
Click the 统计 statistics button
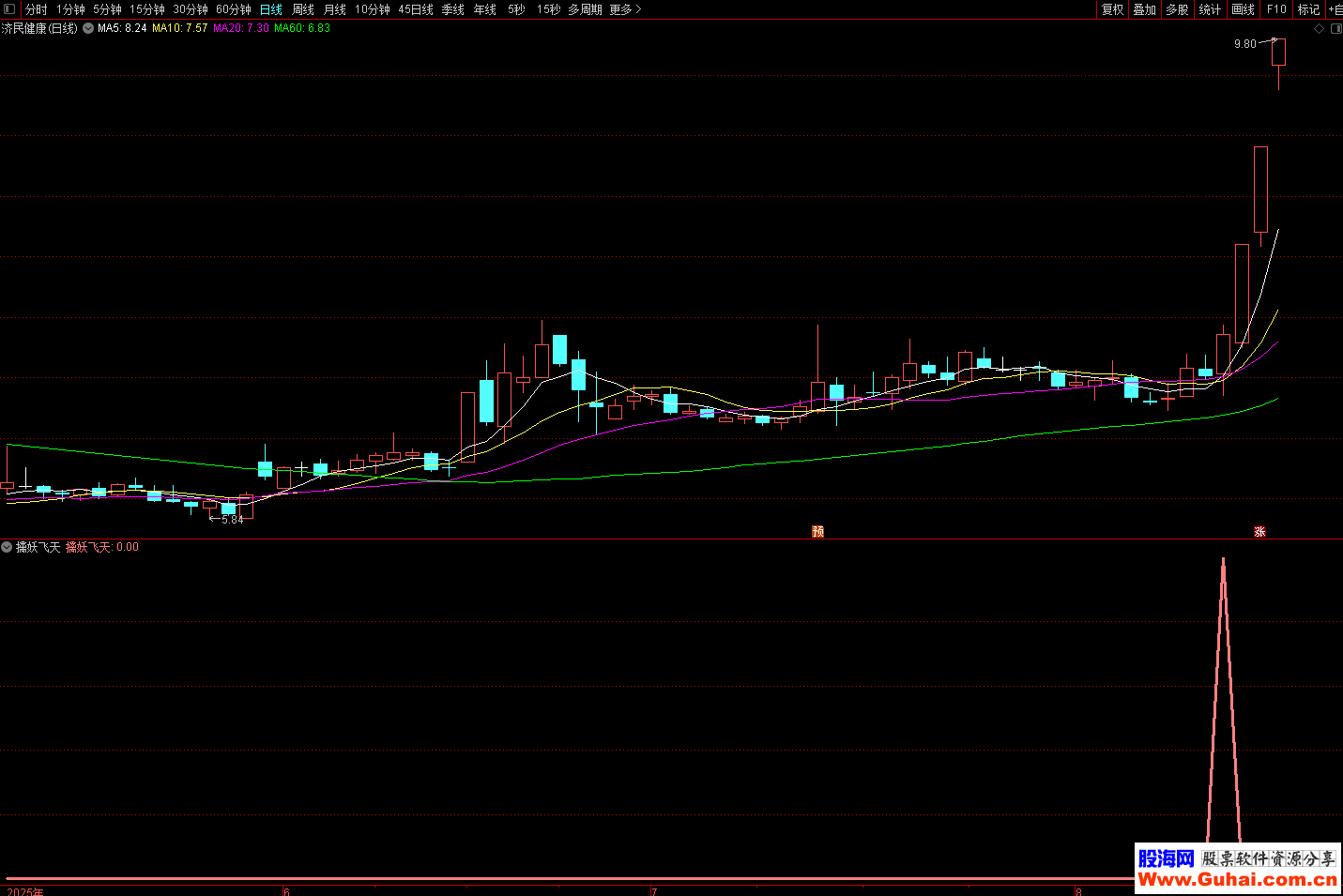click(x=1211, y=9)
